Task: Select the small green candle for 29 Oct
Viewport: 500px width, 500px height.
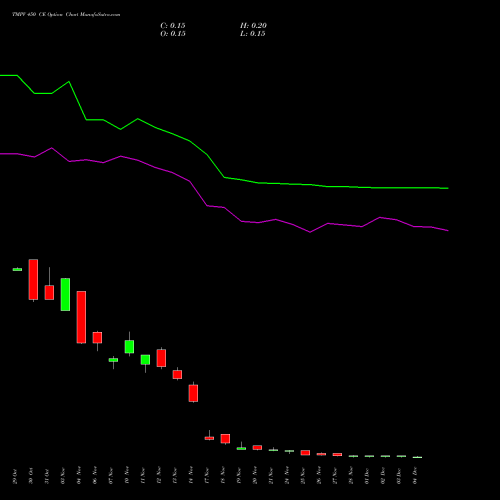Action: tap(17, 269)
